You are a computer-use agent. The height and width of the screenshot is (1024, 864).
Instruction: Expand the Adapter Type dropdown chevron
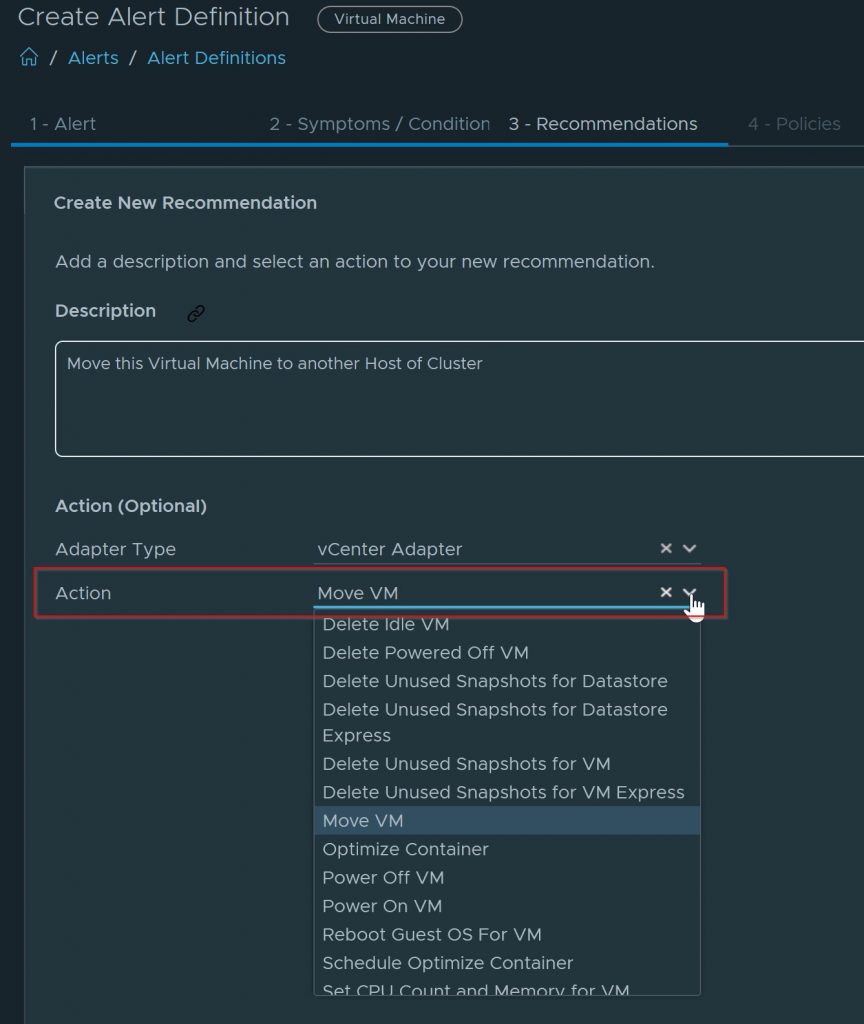(689, 549)
